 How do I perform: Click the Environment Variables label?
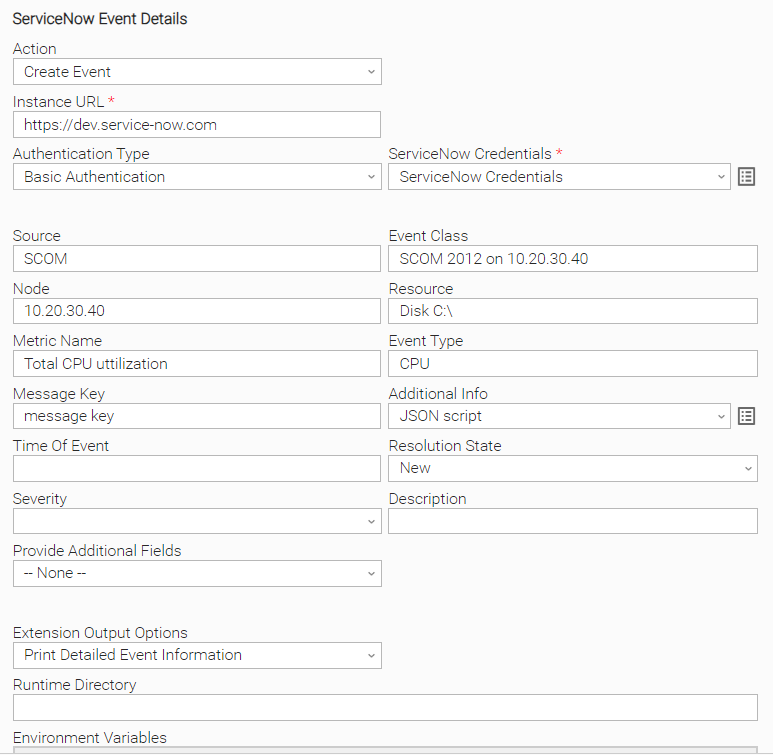pyautogui.click(x=90, y=738)
